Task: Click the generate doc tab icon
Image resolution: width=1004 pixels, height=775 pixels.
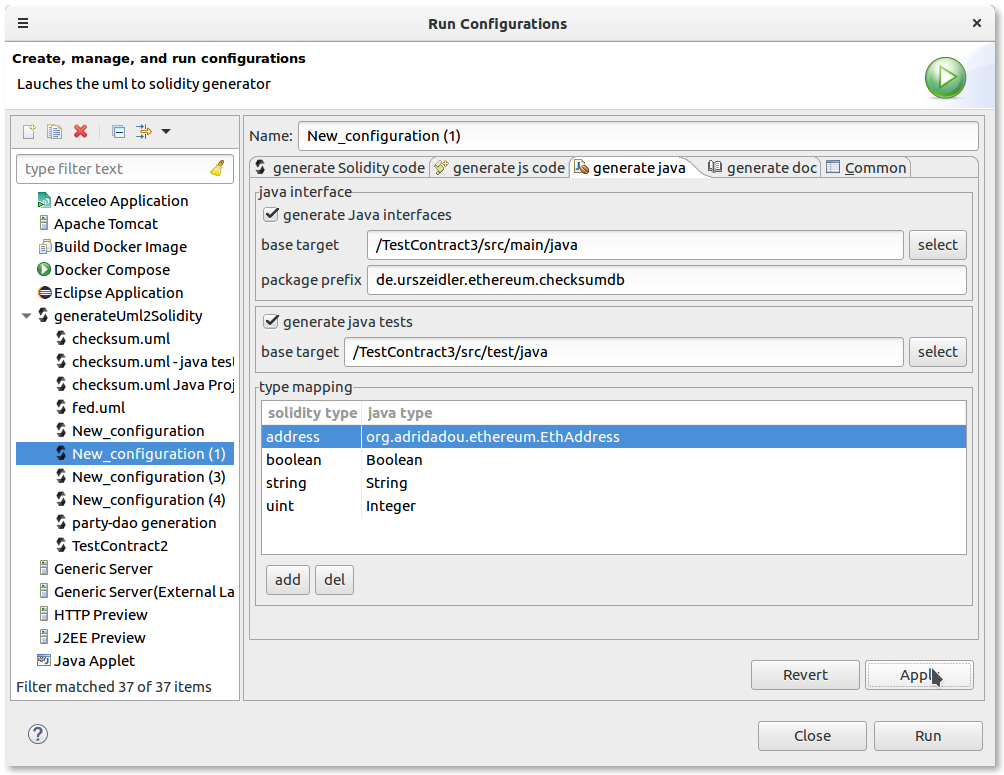Action: coord(715,167)
